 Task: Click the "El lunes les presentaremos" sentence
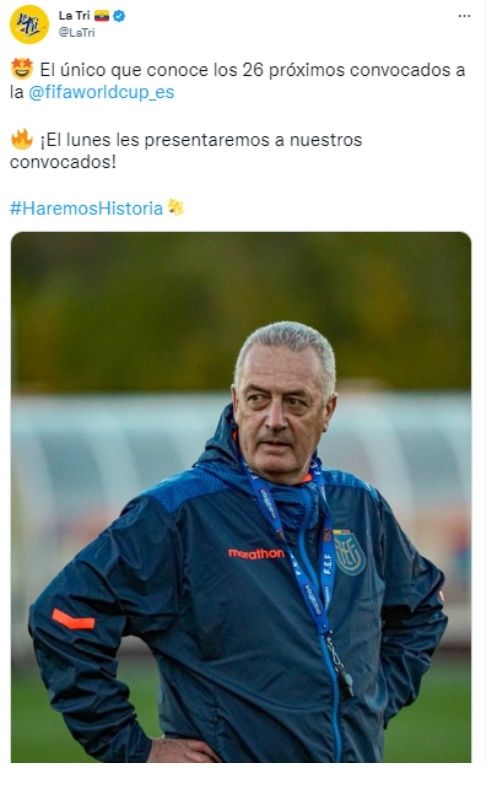point(186,151)
